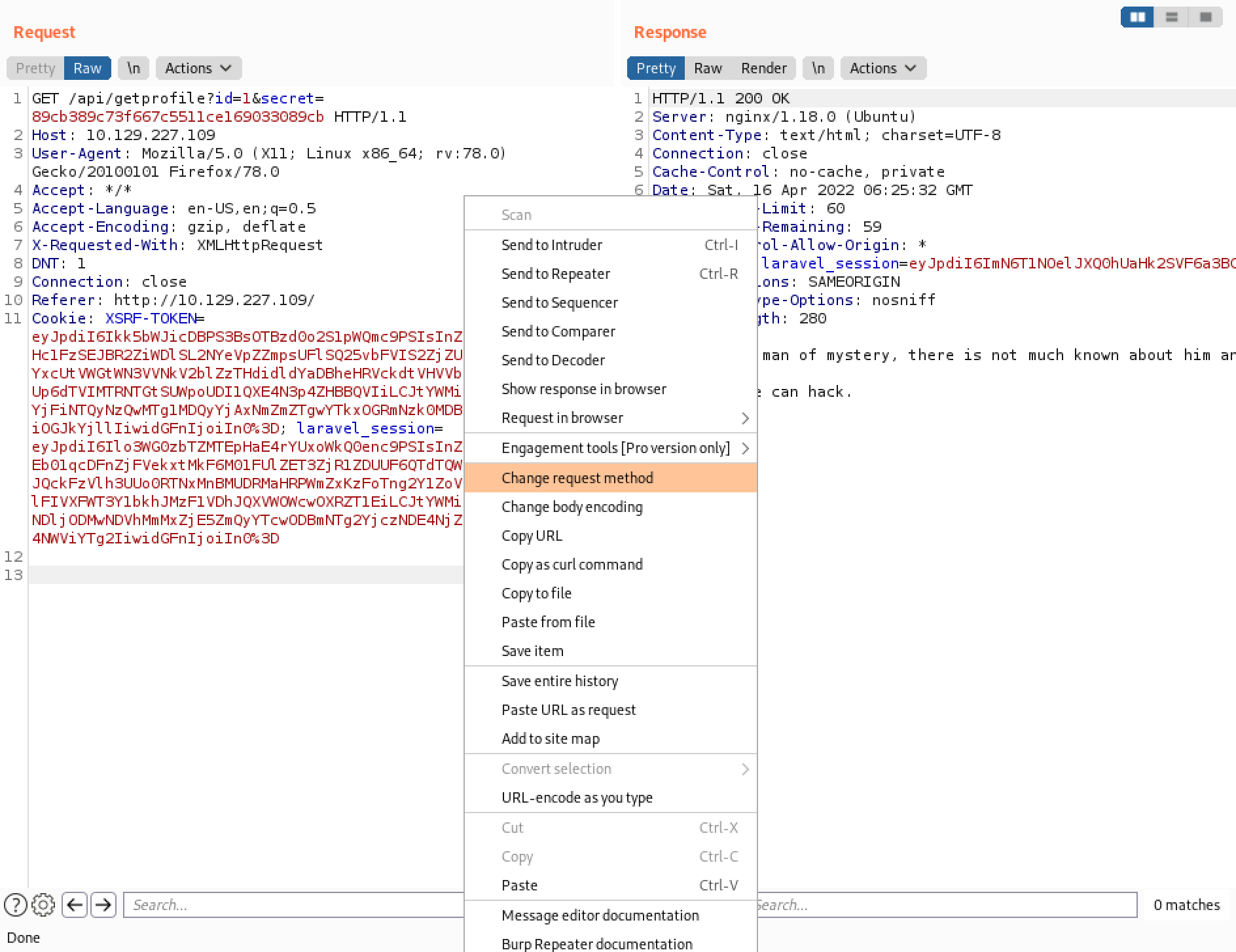Choose Paste from context menu
The height and width of the screenshot is (952, 1236).
click(610, 885)
